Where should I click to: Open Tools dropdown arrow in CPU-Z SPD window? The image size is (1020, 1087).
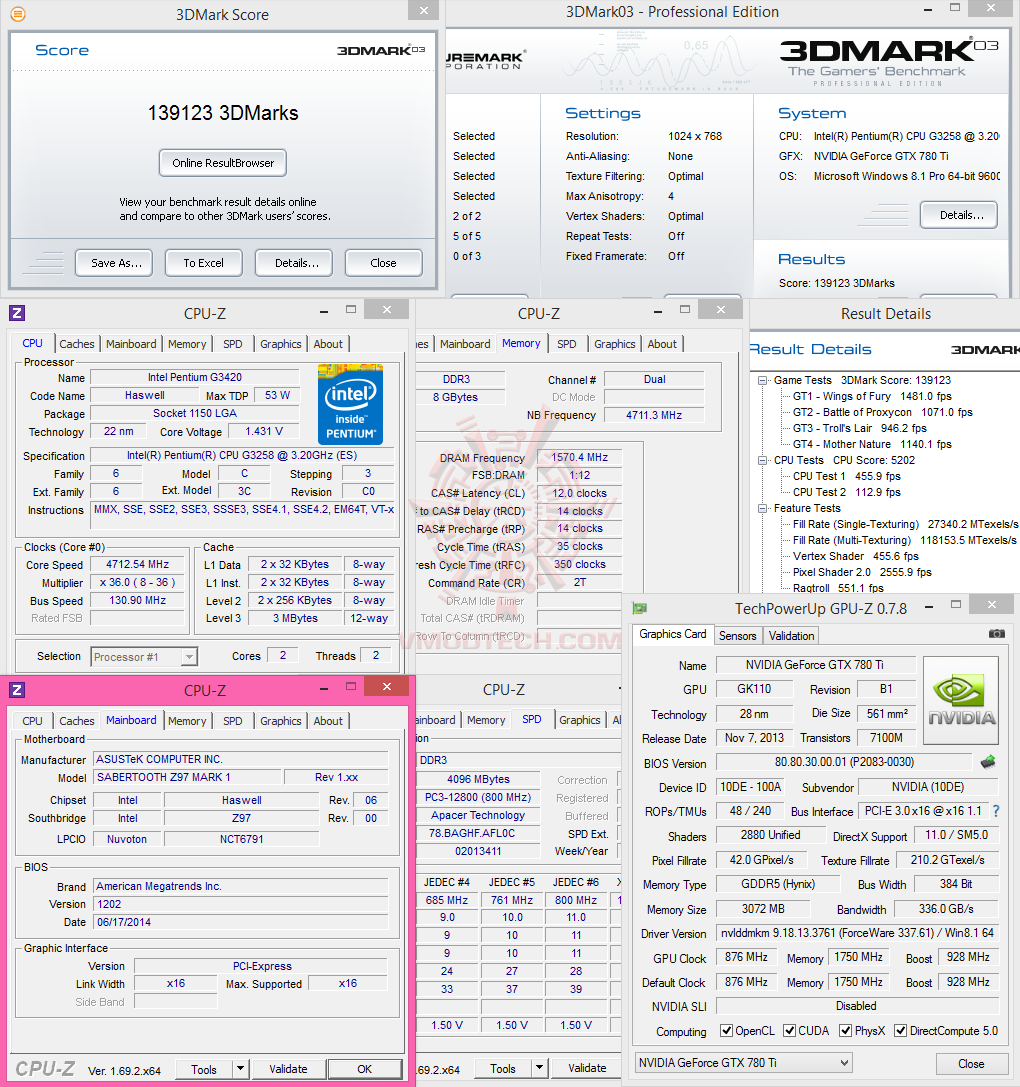click(540, 1068)
